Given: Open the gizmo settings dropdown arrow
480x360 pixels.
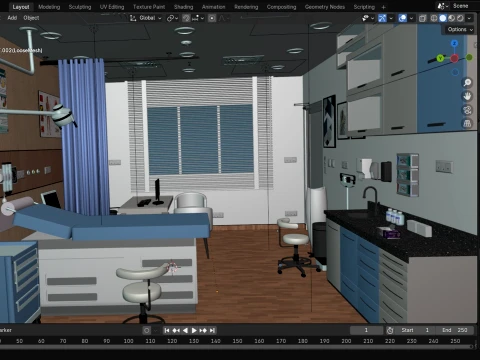Looking at the screenshot, I should click(391, 18).
